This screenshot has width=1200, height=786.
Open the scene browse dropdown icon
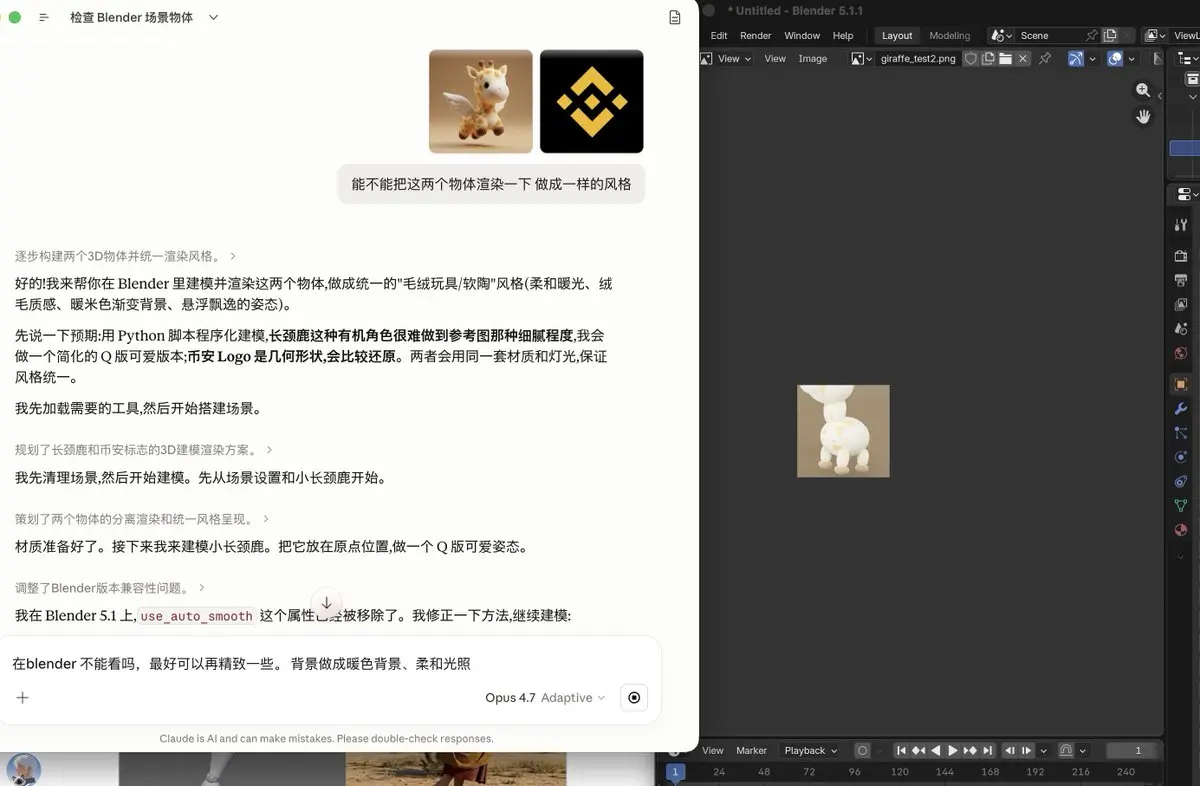point(1001,36)
